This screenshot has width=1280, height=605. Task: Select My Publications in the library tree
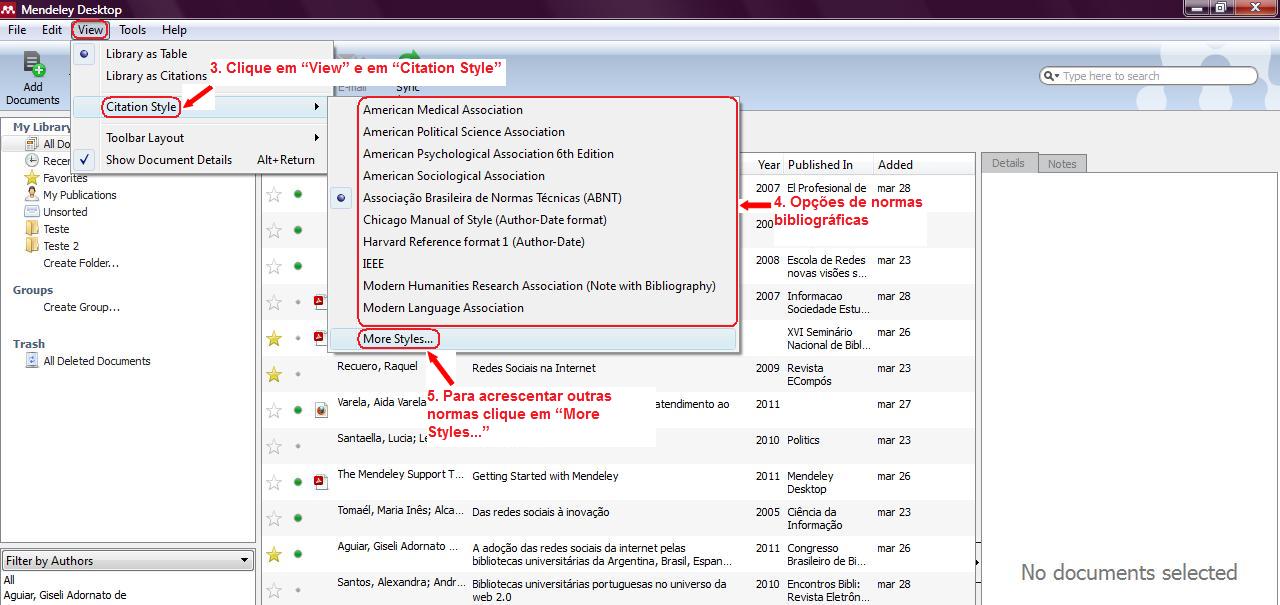point(79,195)
